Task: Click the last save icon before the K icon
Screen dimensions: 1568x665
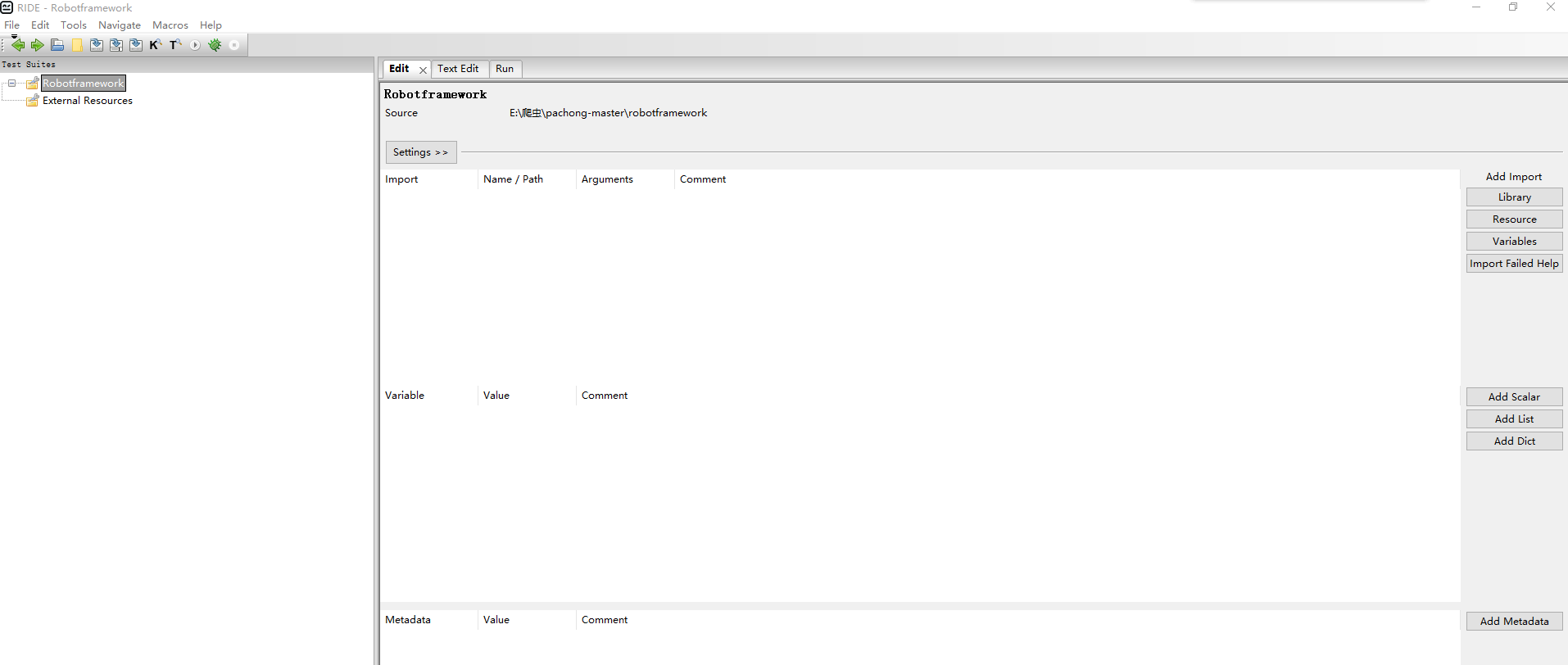Action: [x=136, y=45]
